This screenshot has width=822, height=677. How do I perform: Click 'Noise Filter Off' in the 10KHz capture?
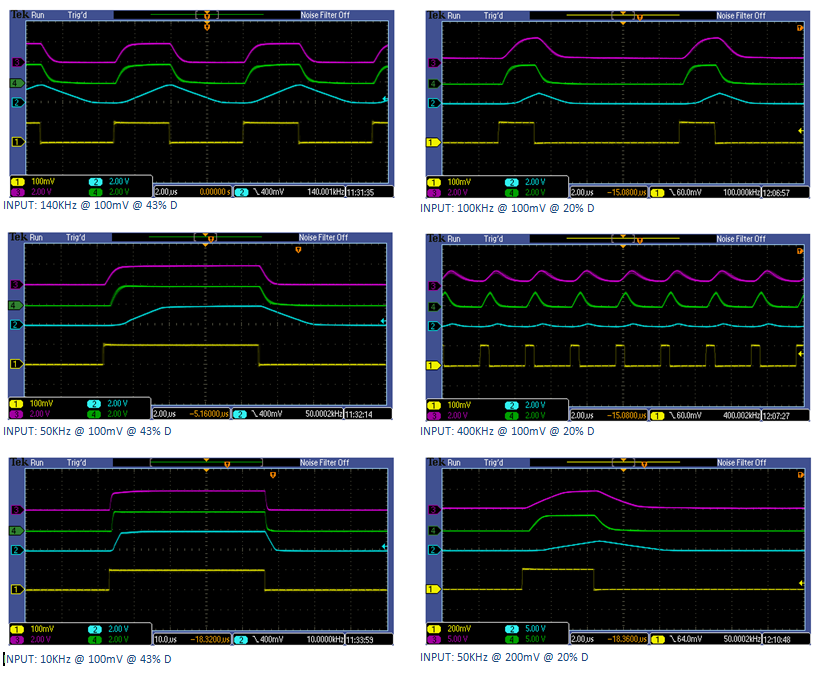coord(325,463)
